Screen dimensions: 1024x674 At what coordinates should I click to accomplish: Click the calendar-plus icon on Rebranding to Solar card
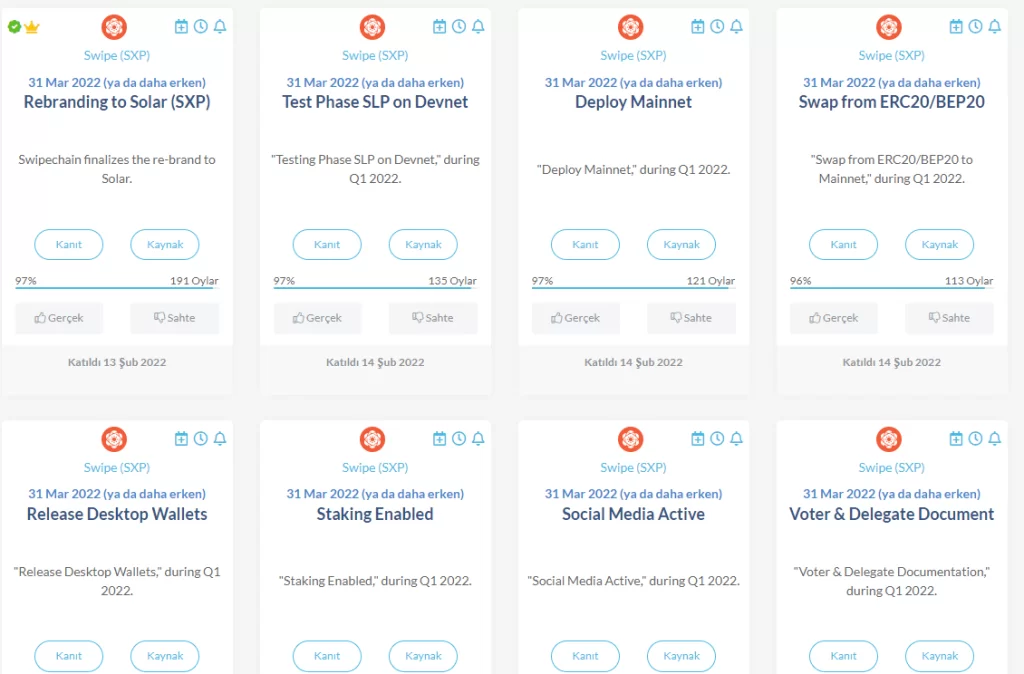click(x=181, y=27)
